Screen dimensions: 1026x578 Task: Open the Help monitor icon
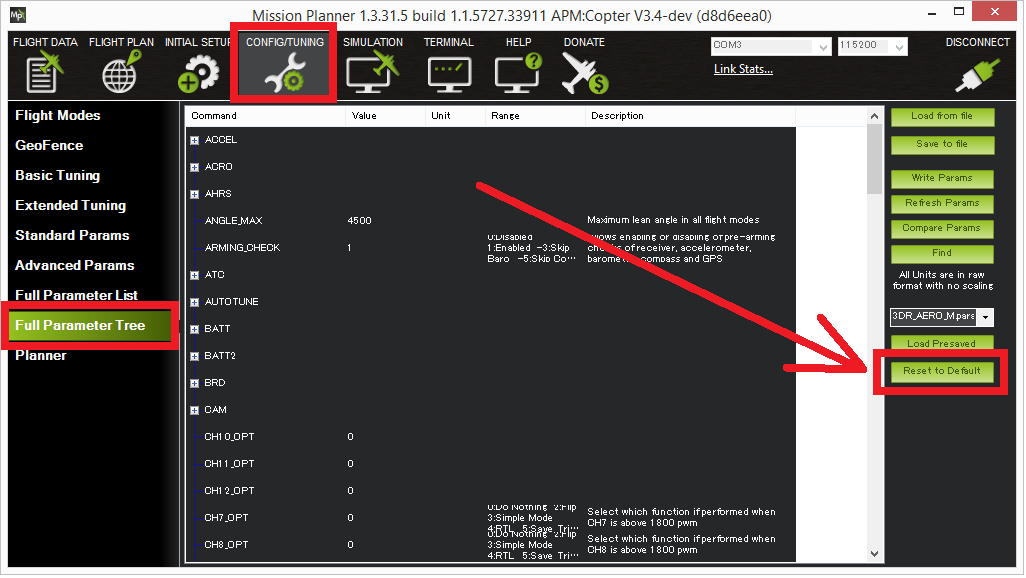[518, 73]
